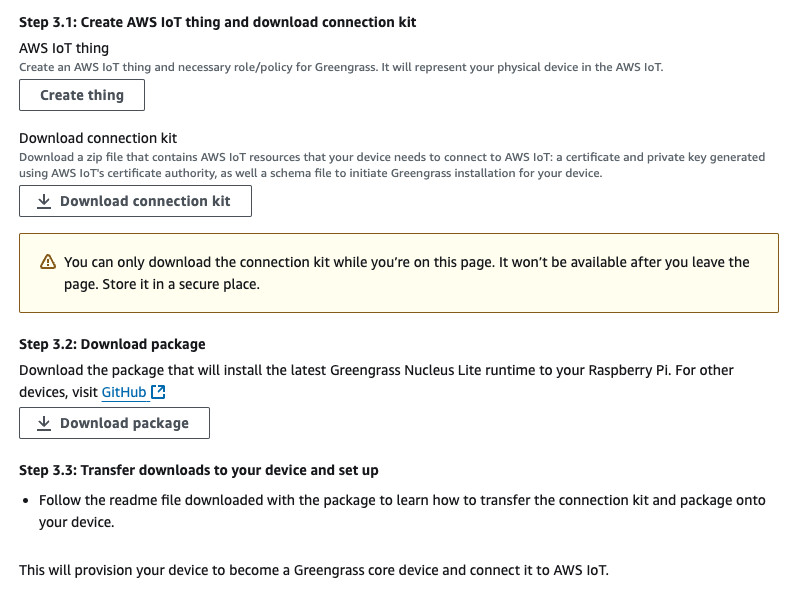The width and height of the screenshot is (796, 609).
Task: Click the Download connection kit section label
Action: pyautogui.click(x=98, y=138)
